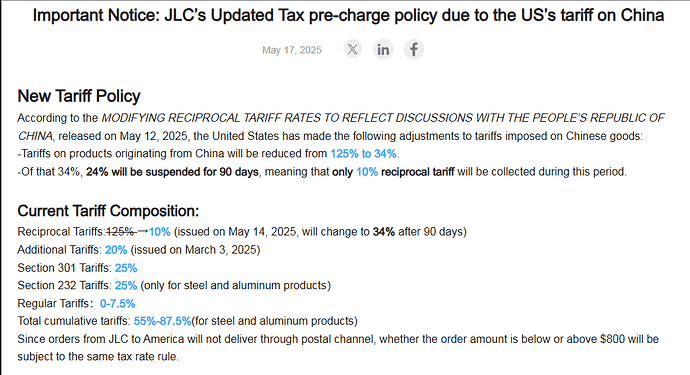Click the bold '34%' after 'will change to'
690x375 pixels.
pyautogui.click(x=384, y=232)
